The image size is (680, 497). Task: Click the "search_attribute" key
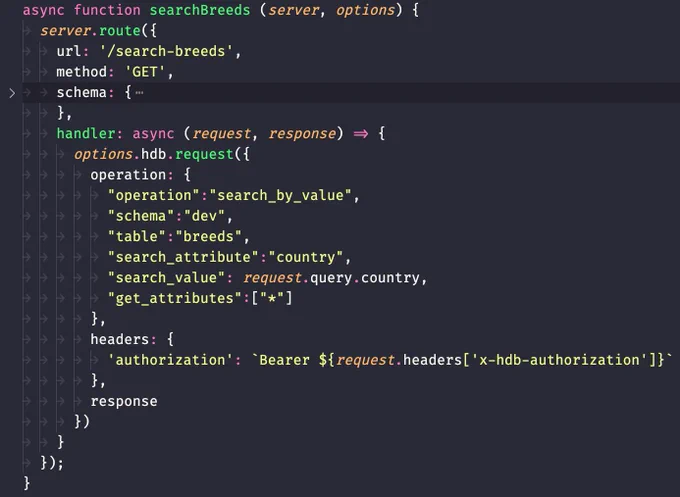pyautogui.click(x=183, y=257)
